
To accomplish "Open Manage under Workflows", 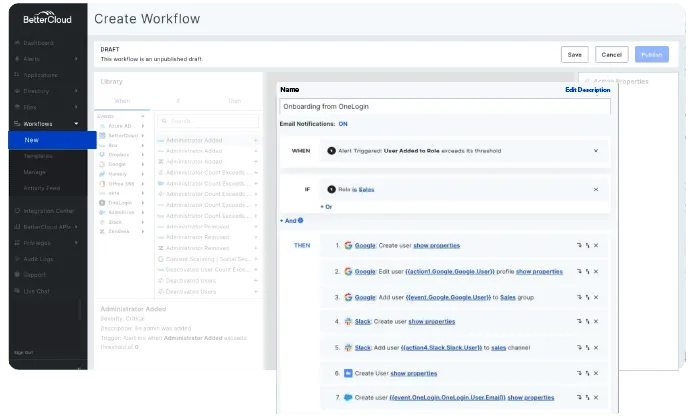I will click(x=34, y=172).
